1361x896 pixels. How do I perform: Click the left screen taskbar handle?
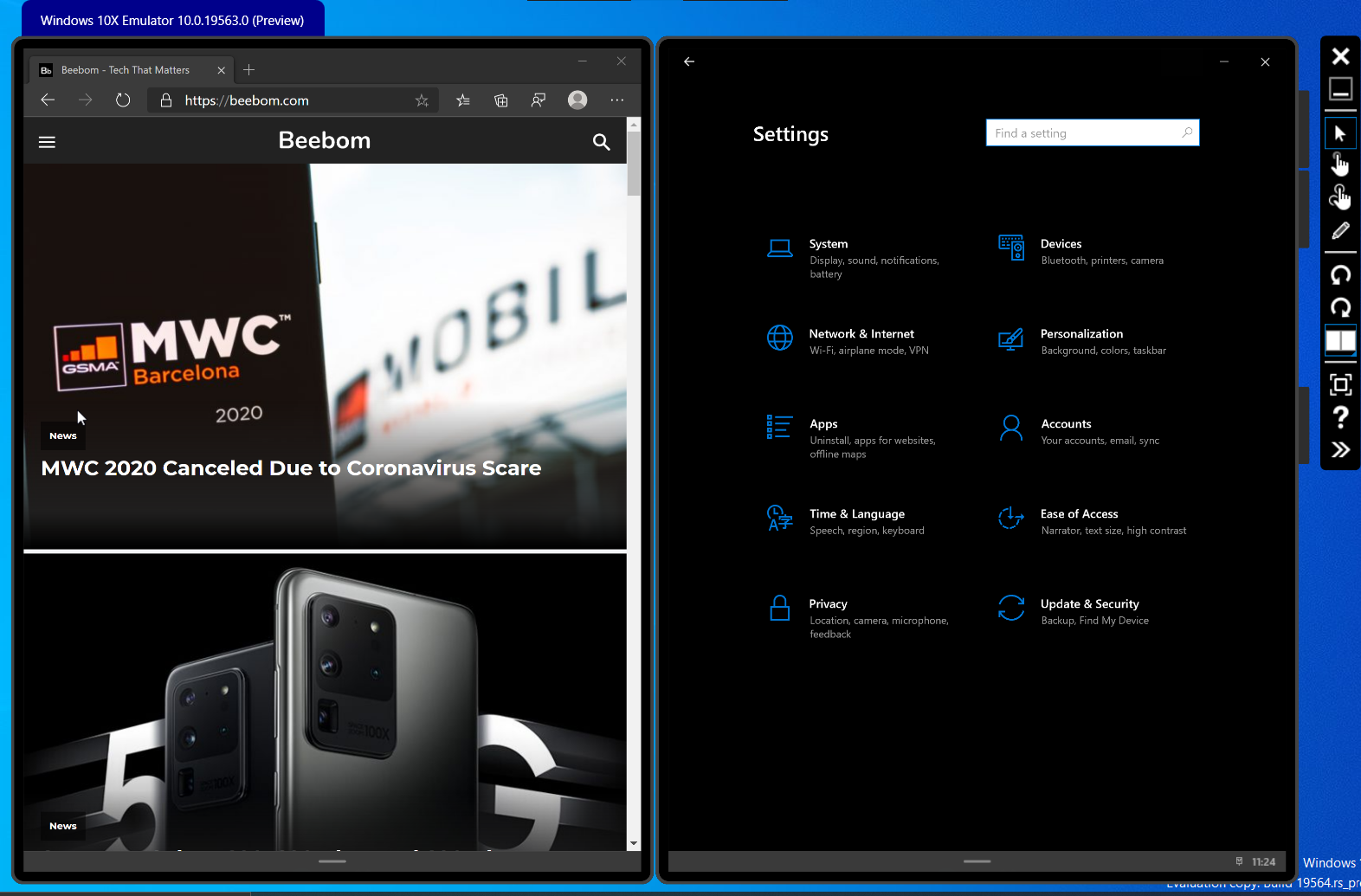332,861
